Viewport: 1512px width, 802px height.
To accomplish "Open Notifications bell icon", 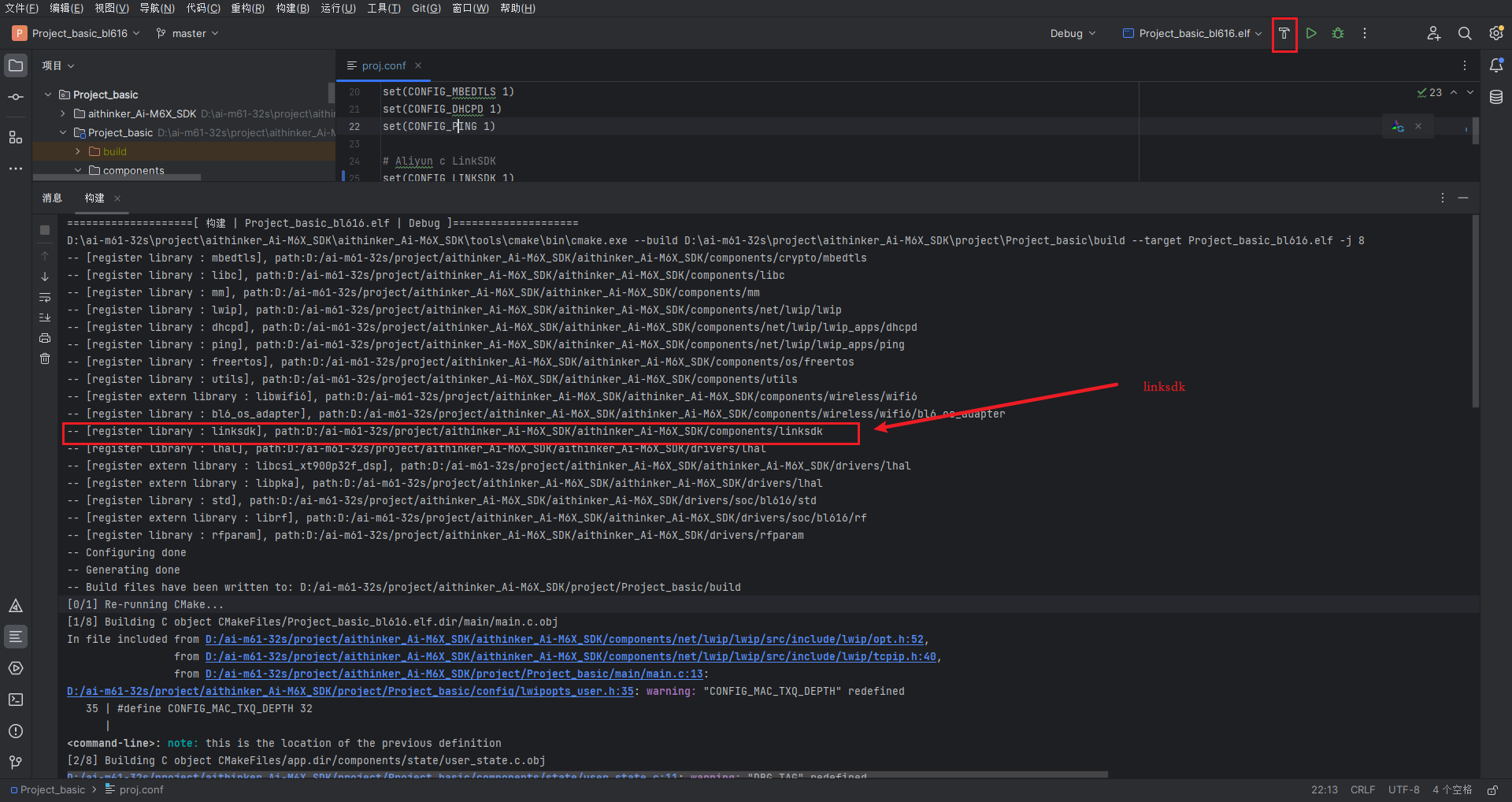I will click(x=1496, y=65).
